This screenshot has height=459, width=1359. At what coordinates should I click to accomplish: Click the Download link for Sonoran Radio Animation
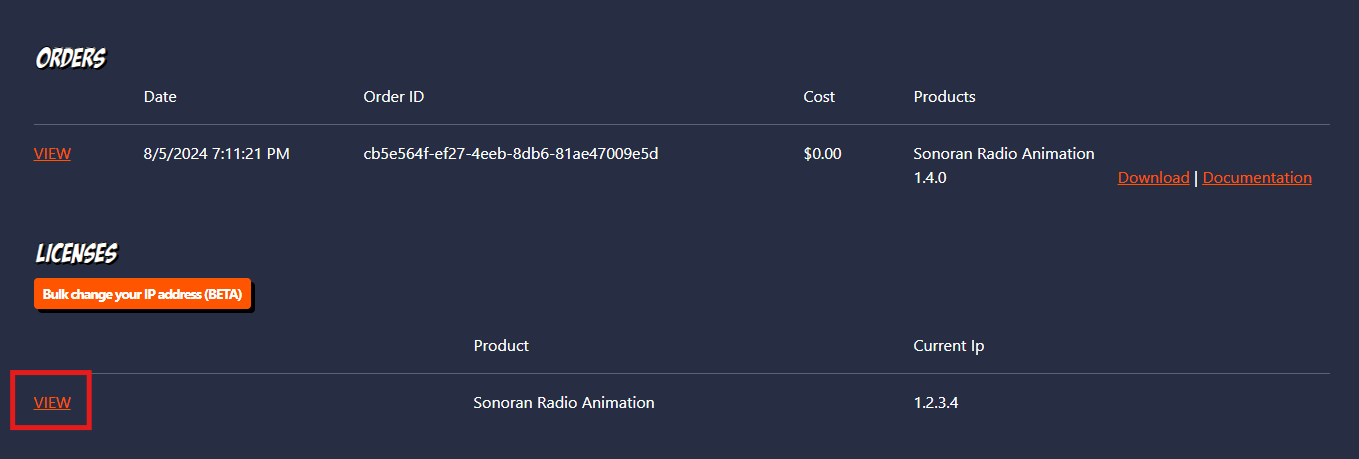(1153, 178)
